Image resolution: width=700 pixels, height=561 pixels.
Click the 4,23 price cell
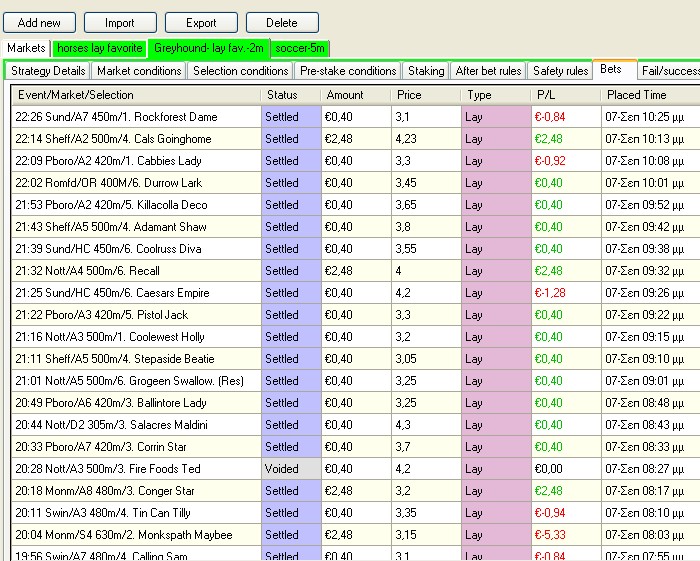tap(426, 139)
